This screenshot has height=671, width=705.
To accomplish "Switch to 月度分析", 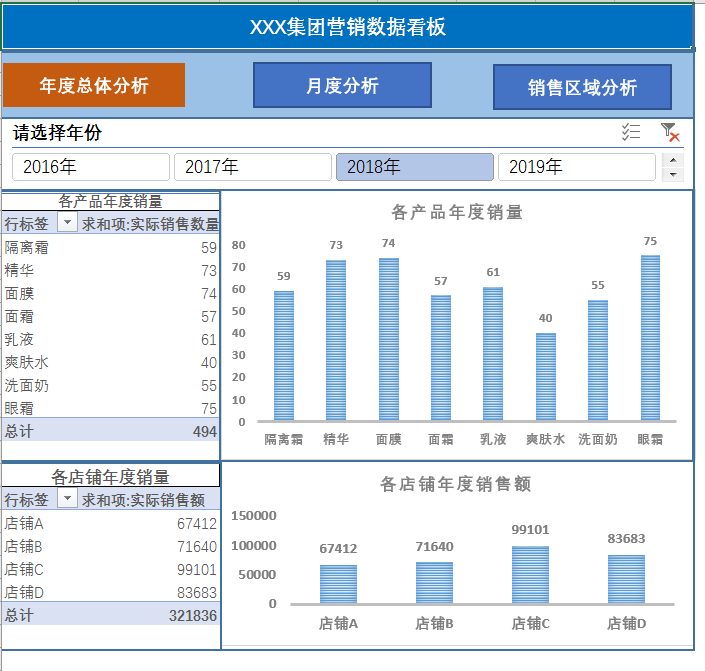I will coord(343,85).
